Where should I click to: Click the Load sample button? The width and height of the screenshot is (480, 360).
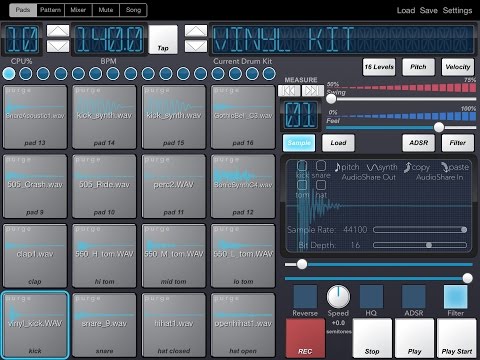(338, 143)
